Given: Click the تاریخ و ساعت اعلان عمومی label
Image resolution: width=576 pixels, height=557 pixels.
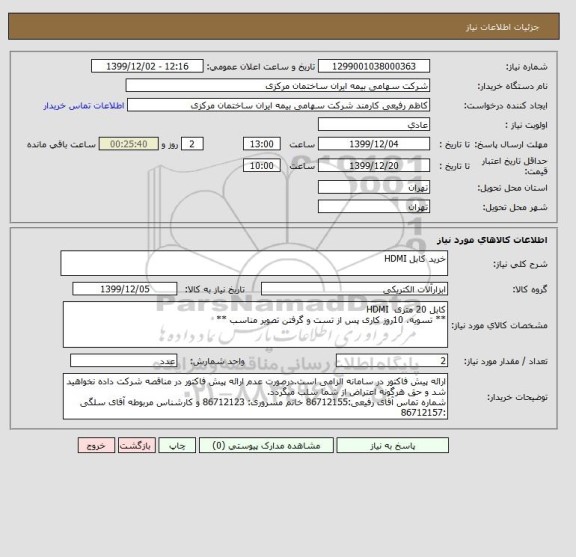Looking at the screenshot, I should [x=260, y=67].
